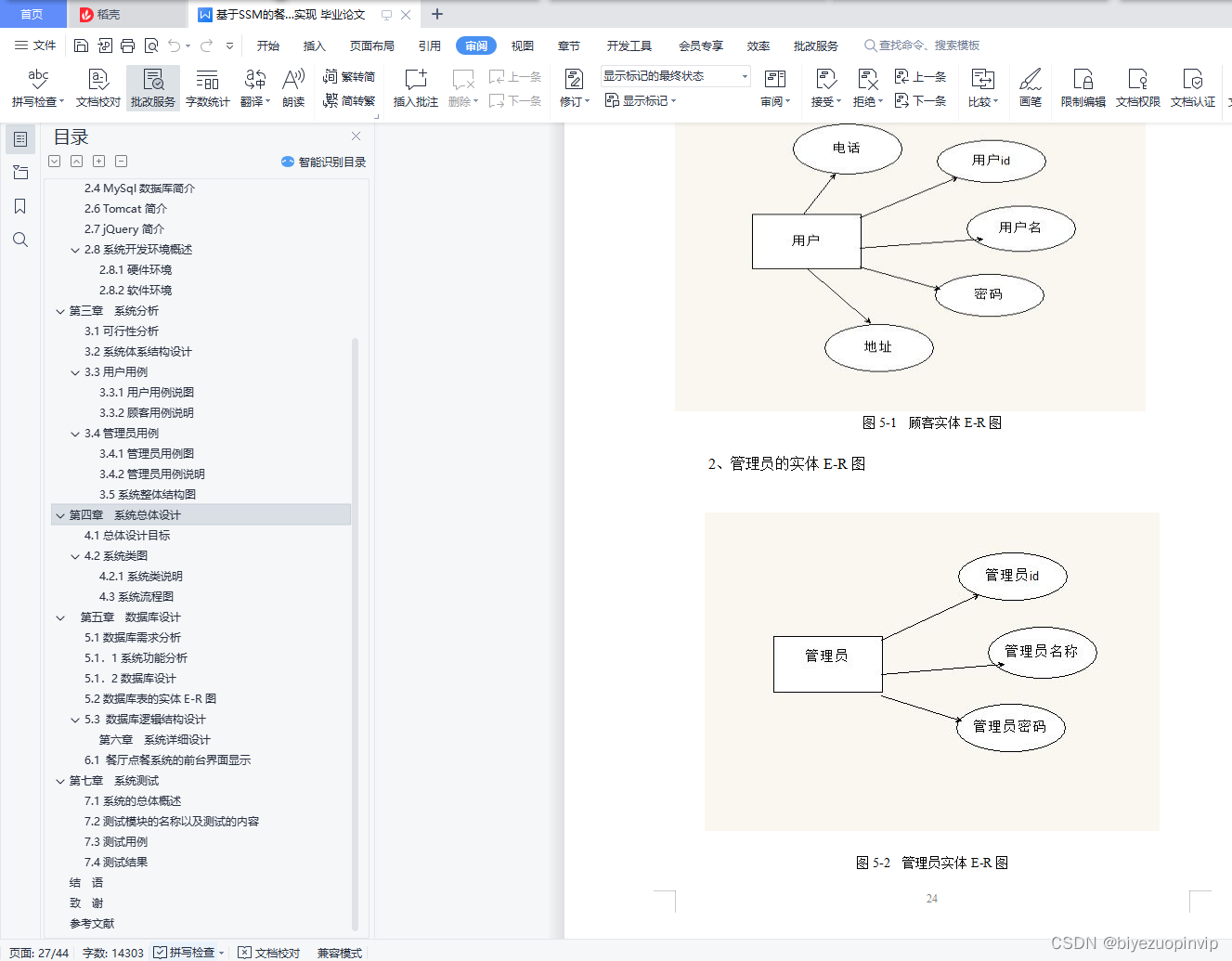Go to 上一条 previous revision
1232x961 pixels.
pyautogui.click(x=920, y=77)
